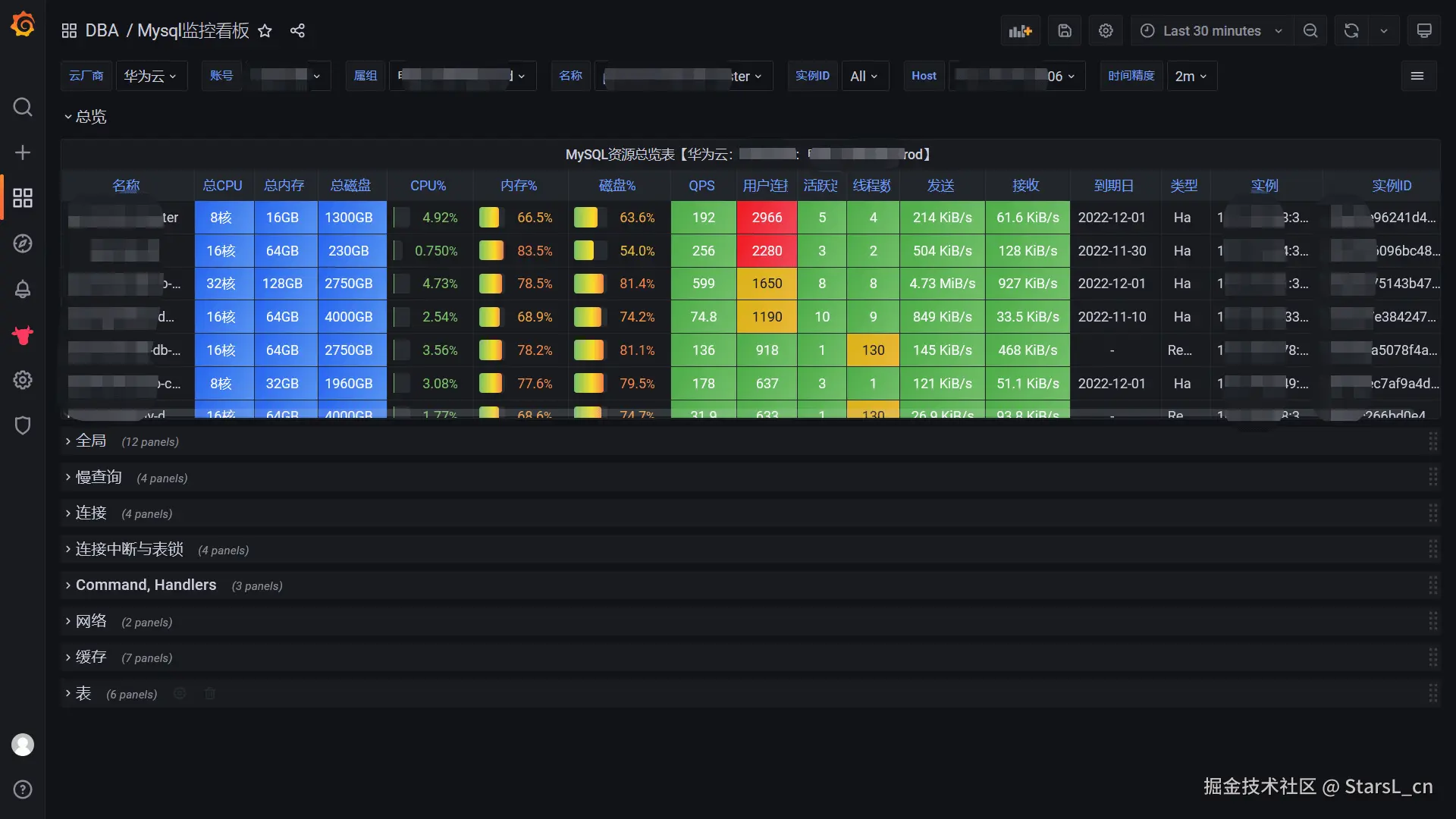
Task: Open the 时间精度 2m dropdown
Action: (x=1190, y=76)
